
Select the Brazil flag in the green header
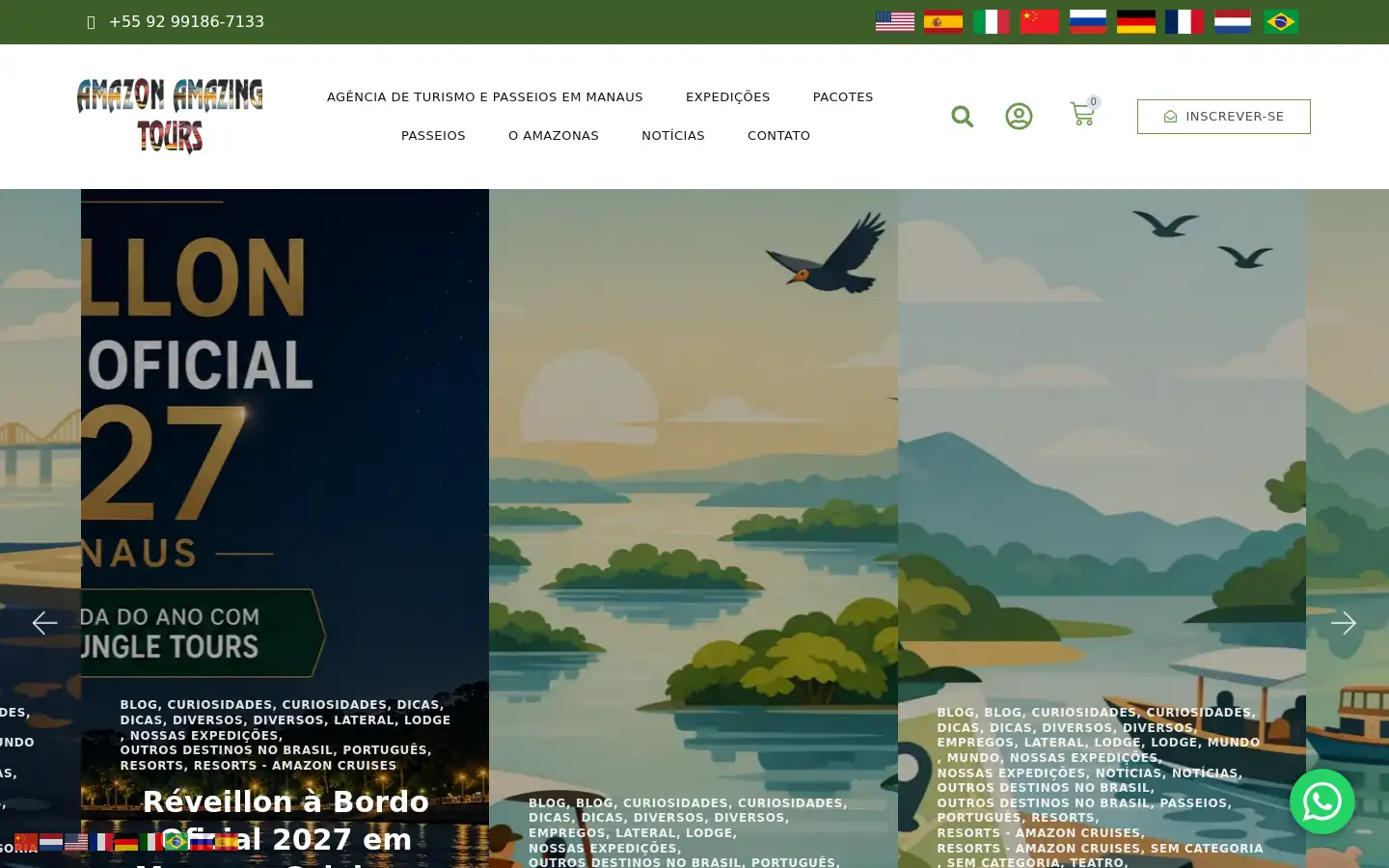1281,21
